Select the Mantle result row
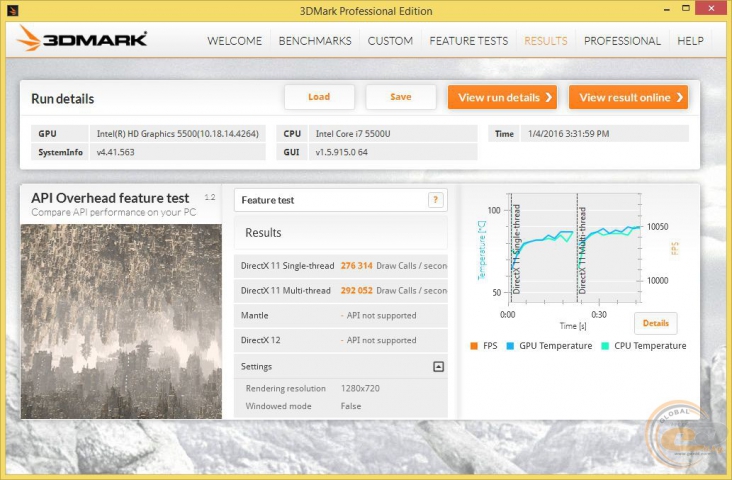Screen dimensions: 732x480 [341, 316]
